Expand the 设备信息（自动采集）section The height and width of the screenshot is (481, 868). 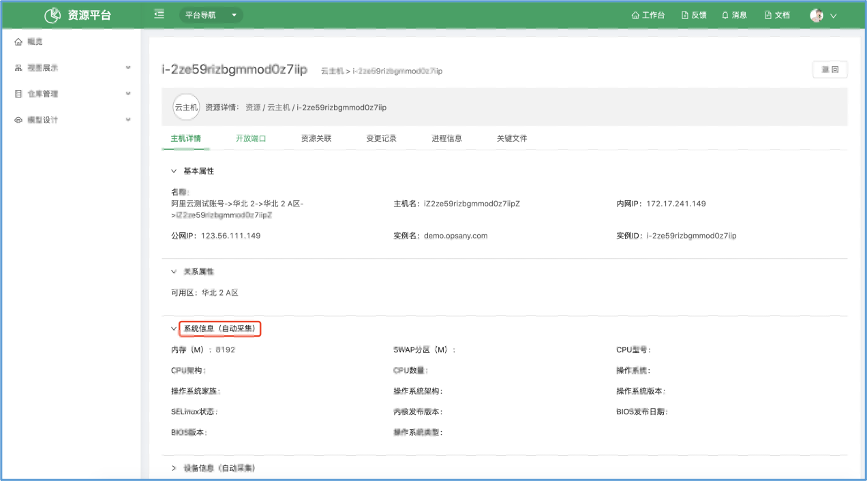coord(174,467)
